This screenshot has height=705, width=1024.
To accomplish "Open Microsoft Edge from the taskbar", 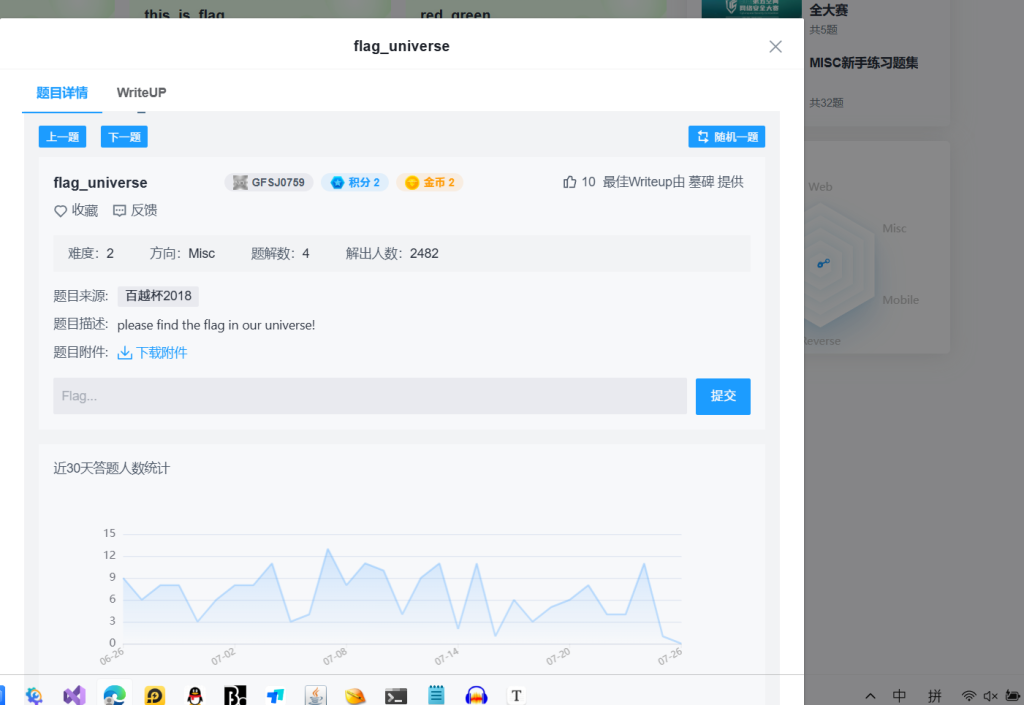I will pyautogui.click(x=115, y=695).
